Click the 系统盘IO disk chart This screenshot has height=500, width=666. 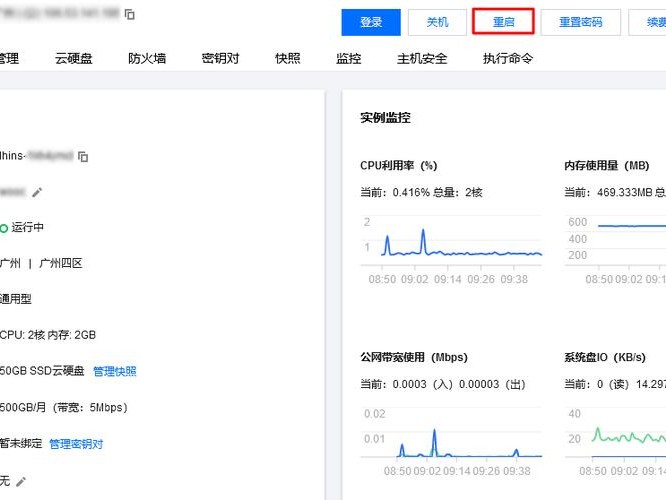click(615, 440)
